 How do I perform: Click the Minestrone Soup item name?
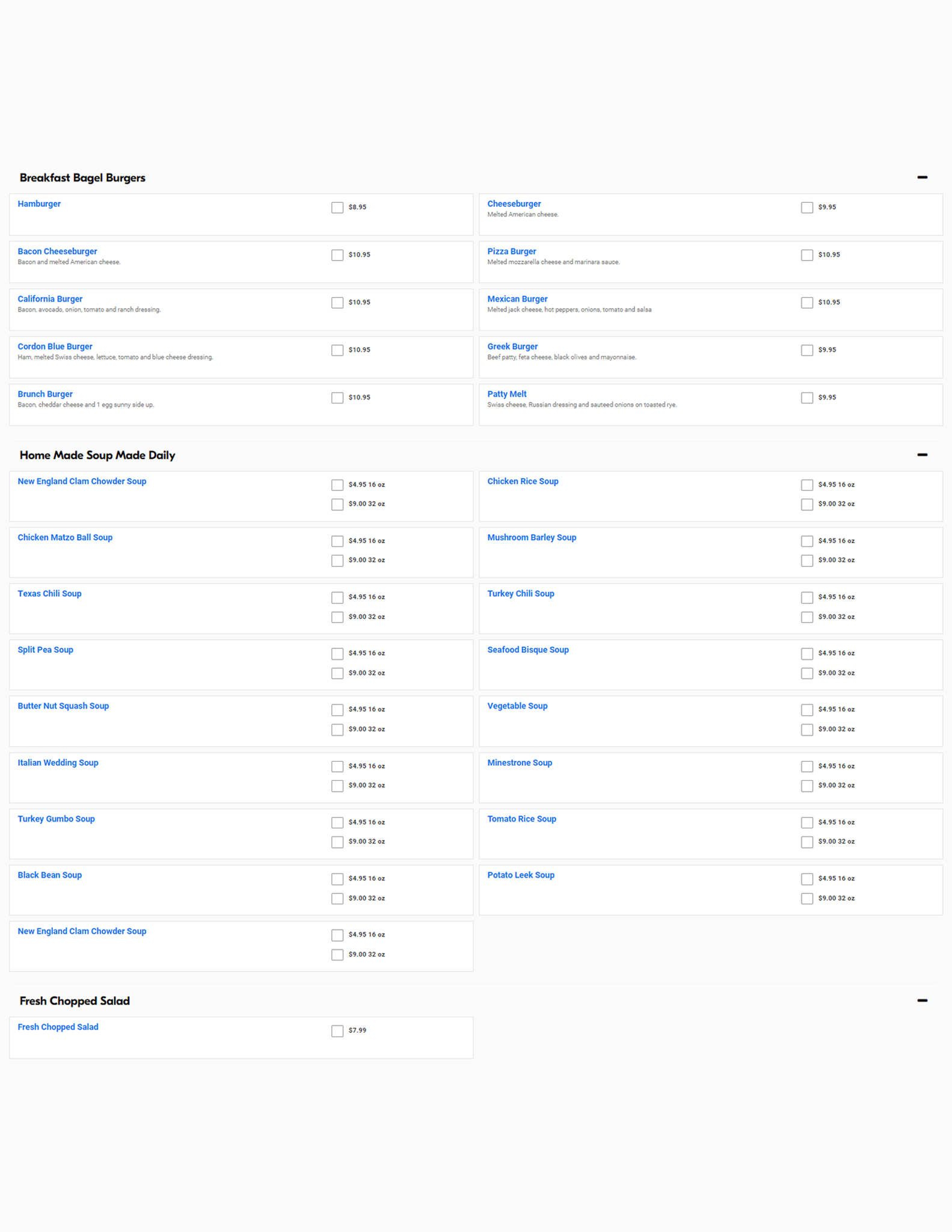(520, 763)
